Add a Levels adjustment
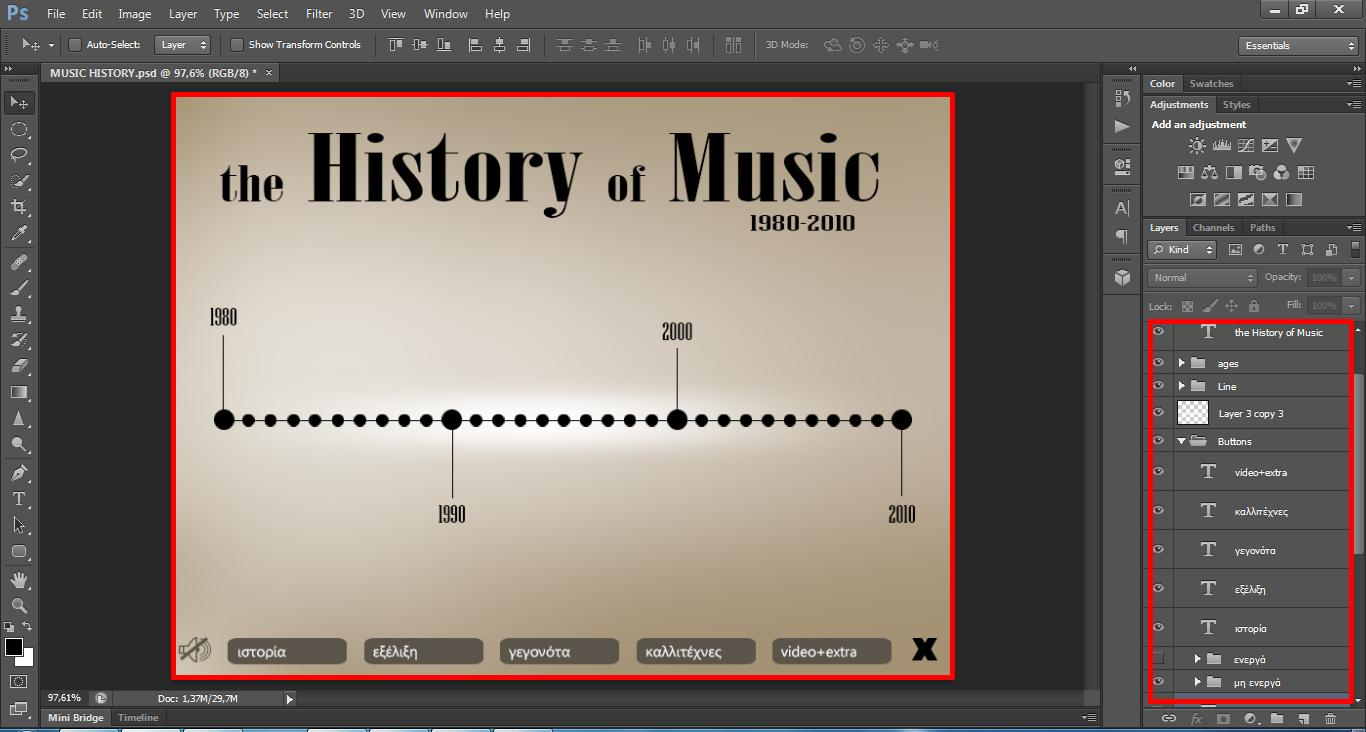 pyautogui.click(x=1221, y=146)
